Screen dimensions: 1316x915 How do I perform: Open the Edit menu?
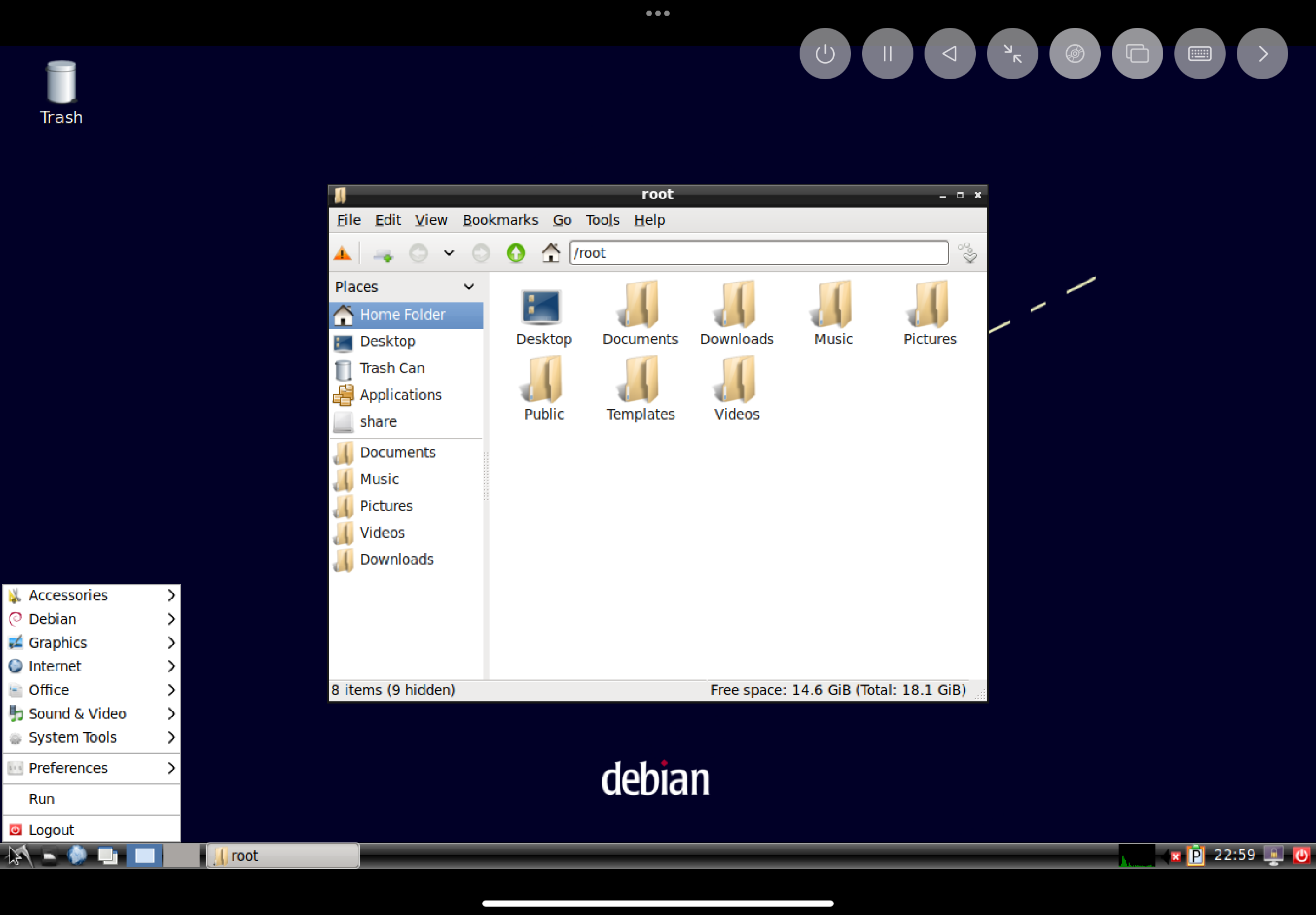pyautogui.click(x=388, y=220)
